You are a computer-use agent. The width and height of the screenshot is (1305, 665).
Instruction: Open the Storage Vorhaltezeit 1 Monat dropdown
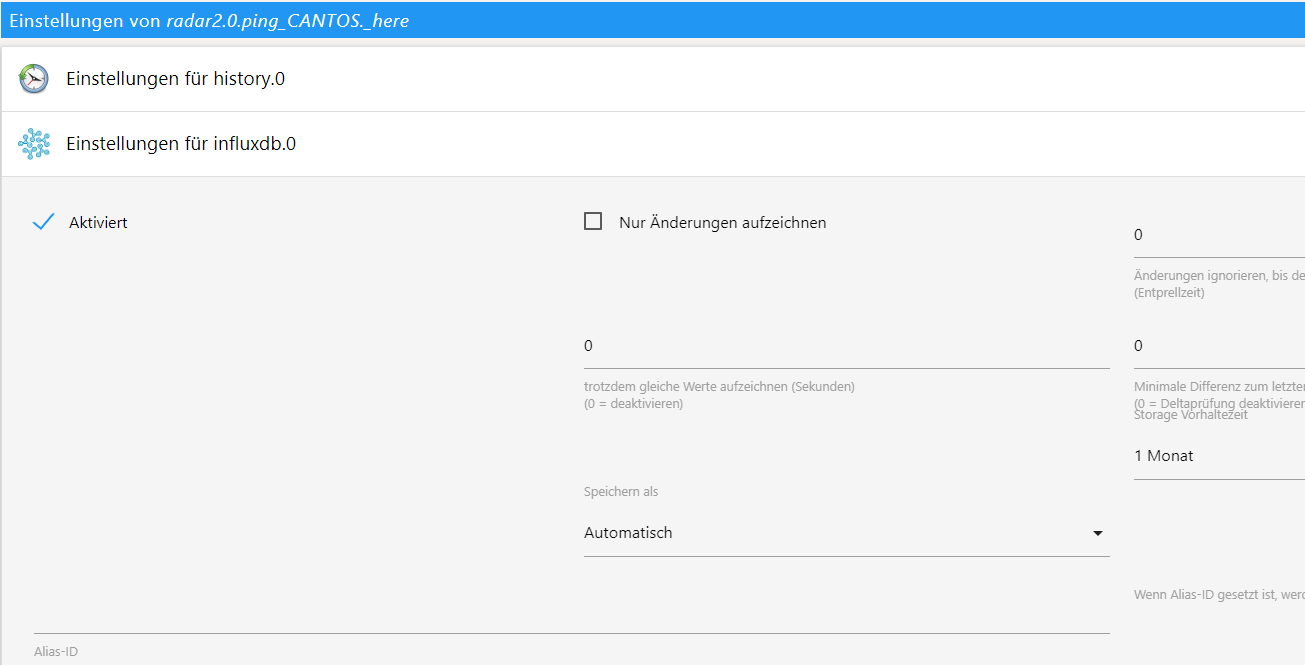click(1215, 456)
